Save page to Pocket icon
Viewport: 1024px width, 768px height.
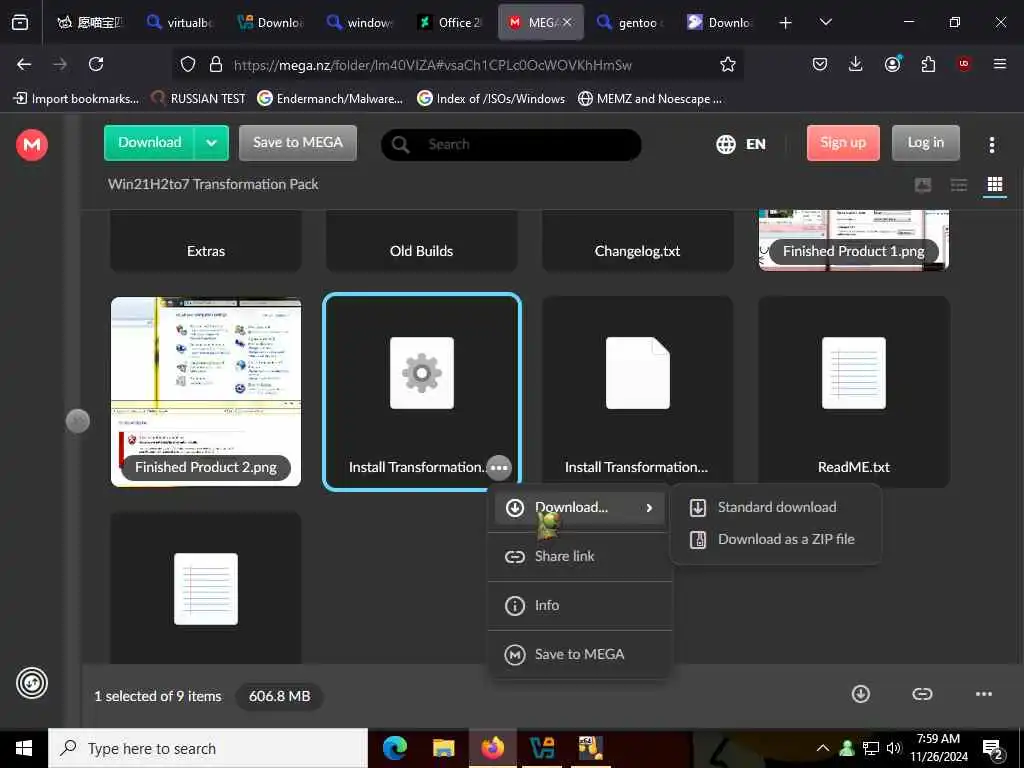820,64
